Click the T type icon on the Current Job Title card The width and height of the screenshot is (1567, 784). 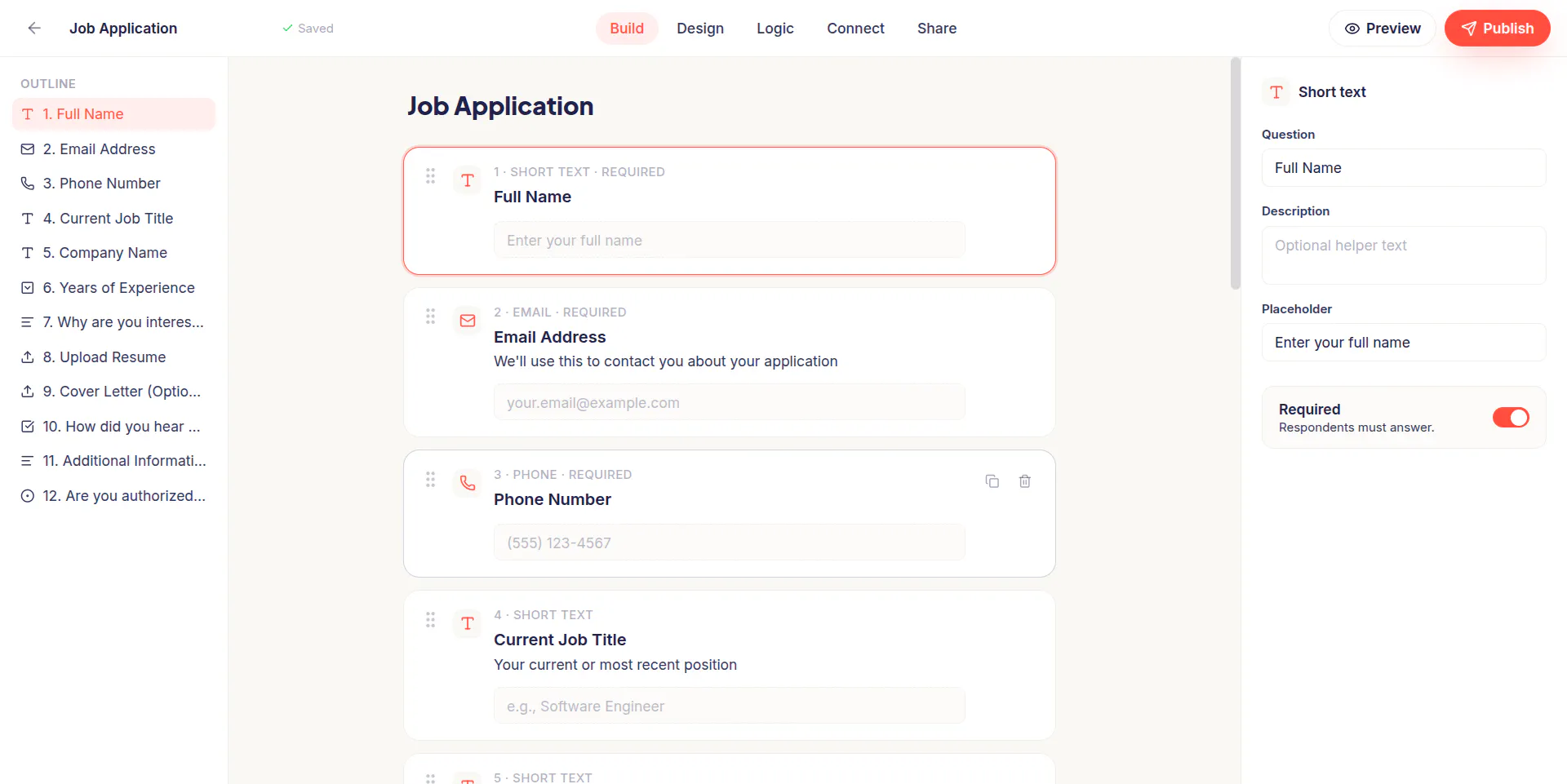pos(468,623)
